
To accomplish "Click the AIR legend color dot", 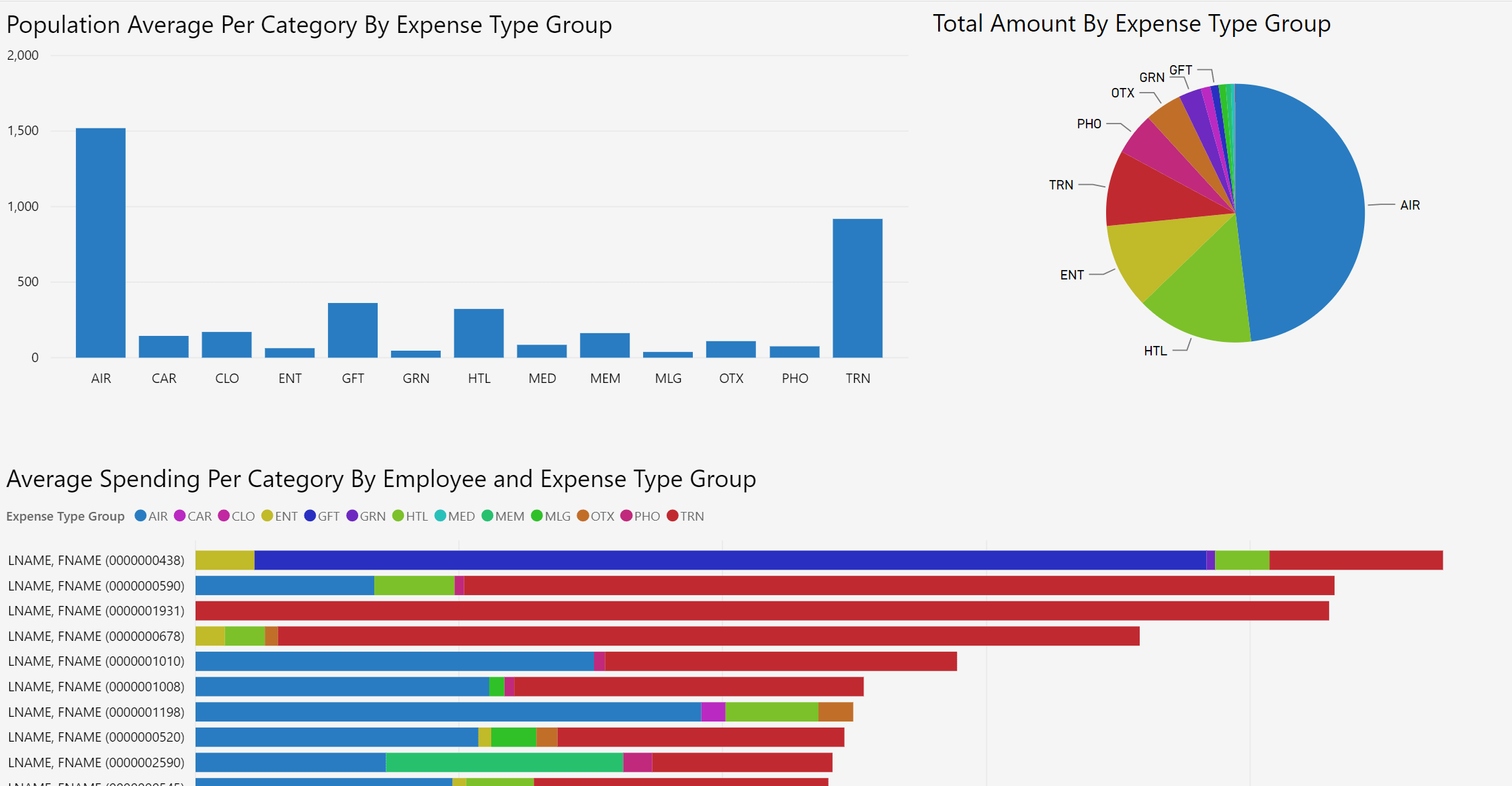I will tap(139, 516).
